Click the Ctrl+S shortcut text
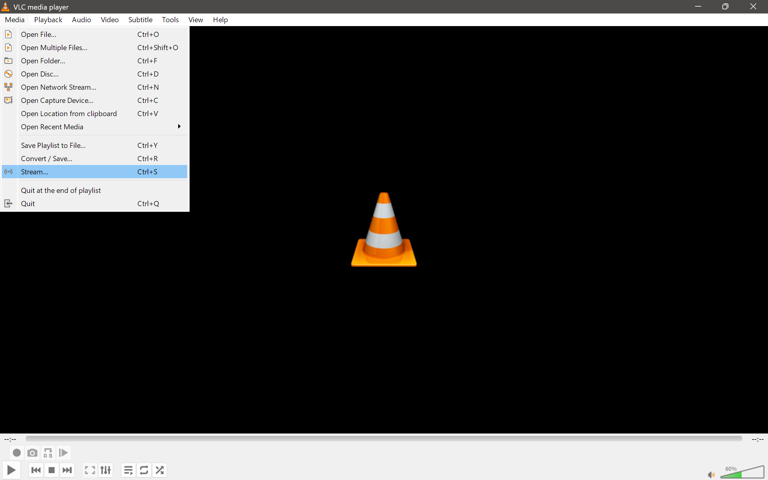Screen dimensions: 768x480 (147, 172)
